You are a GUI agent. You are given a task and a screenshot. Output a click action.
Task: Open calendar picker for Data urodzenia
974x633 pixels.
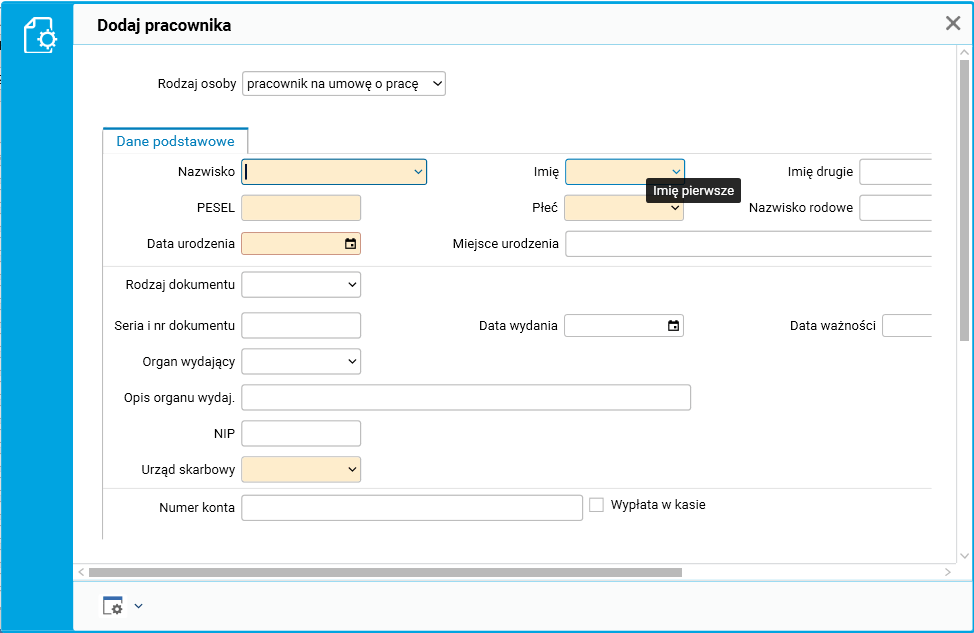pos(350,244)
